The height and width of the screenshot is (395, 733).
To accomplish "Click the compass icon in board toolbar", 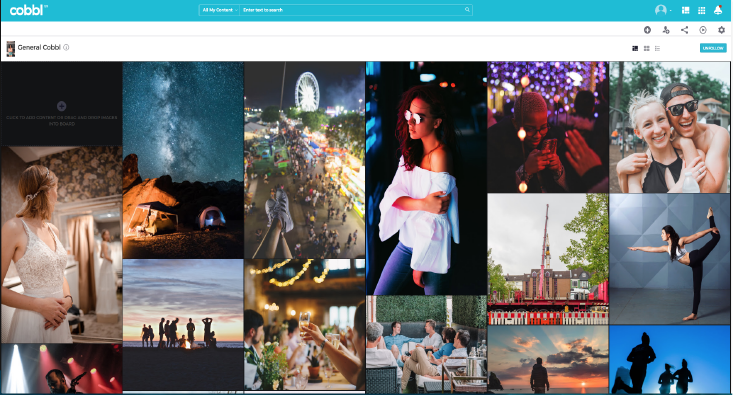I will click(x=647, y=30).
